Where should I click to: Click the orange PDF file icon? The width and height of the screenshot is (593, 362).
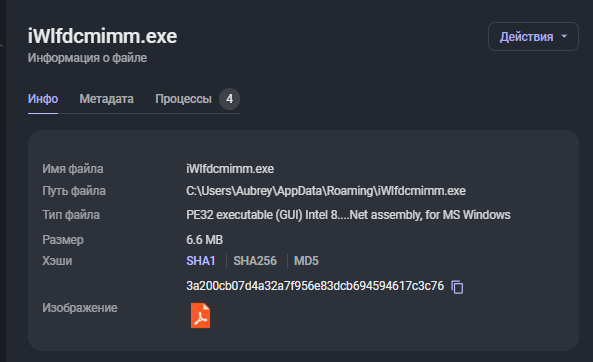[x=200, y=315]
